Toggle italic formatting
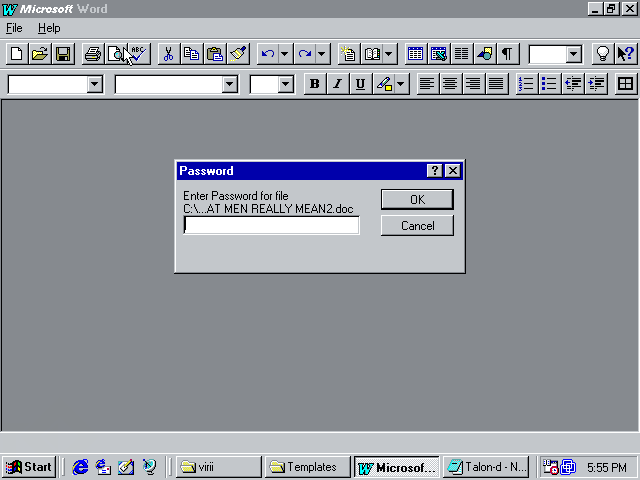Viewport: 640px width, 480px height. click(338, 84)
